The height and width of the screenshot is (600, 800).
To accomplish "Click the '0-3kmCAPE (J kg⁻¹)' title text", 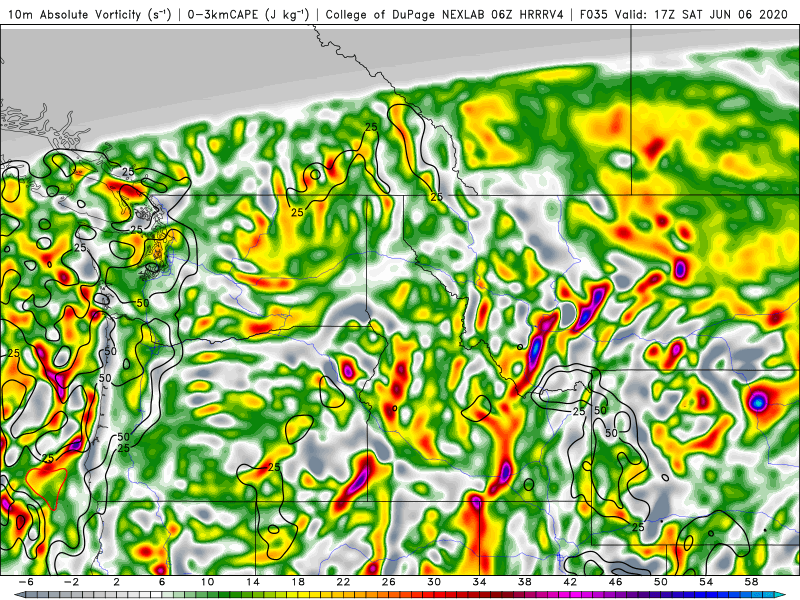I will (x=248, y=14).
